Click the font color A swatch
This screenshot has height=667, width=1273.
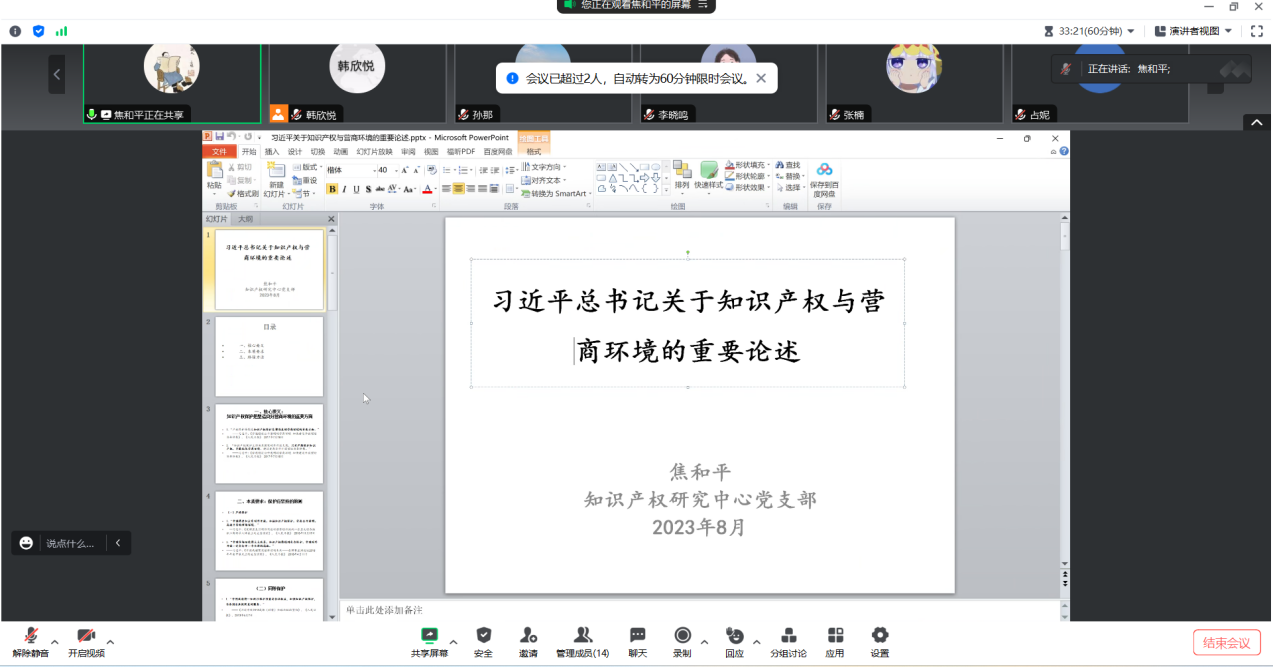pos(427,189)
